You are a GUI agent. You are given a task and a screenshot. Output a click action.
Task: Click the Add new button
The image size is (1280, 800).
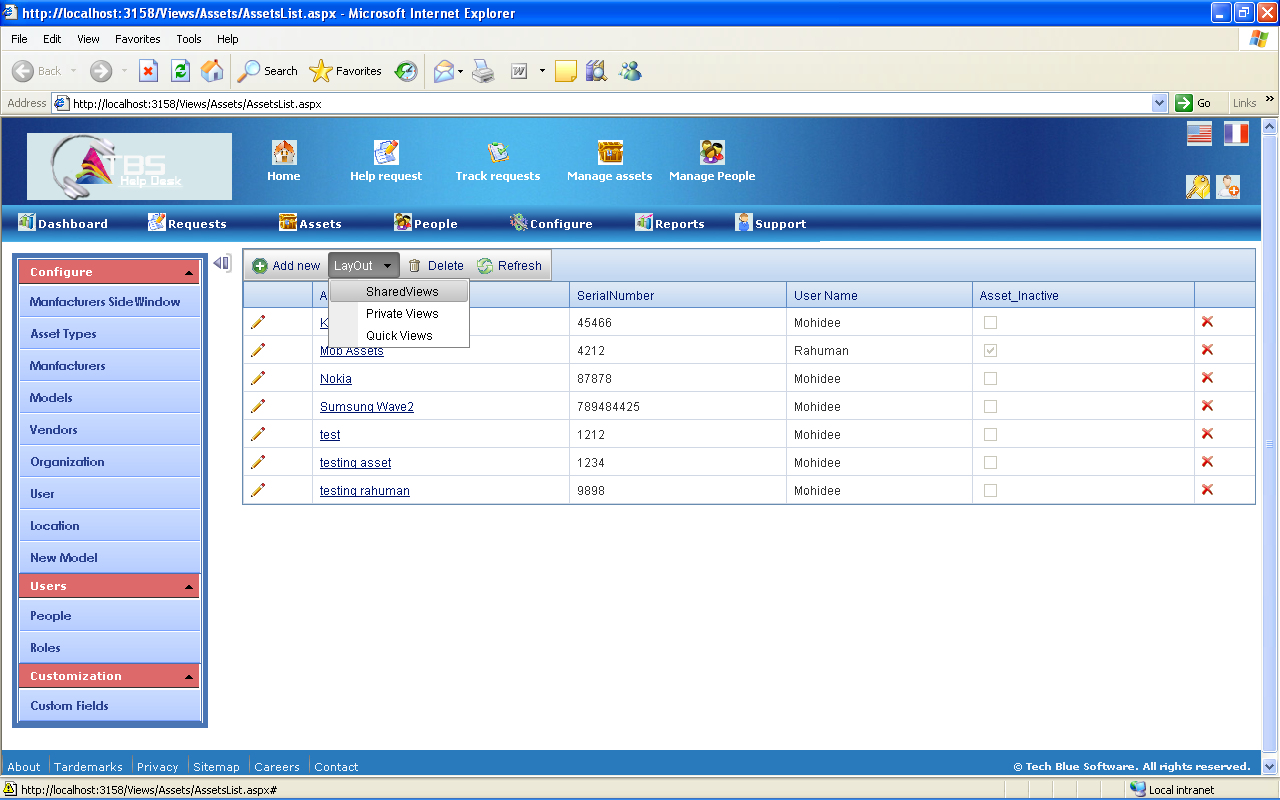pyautogui.click(x=286, y=265)
